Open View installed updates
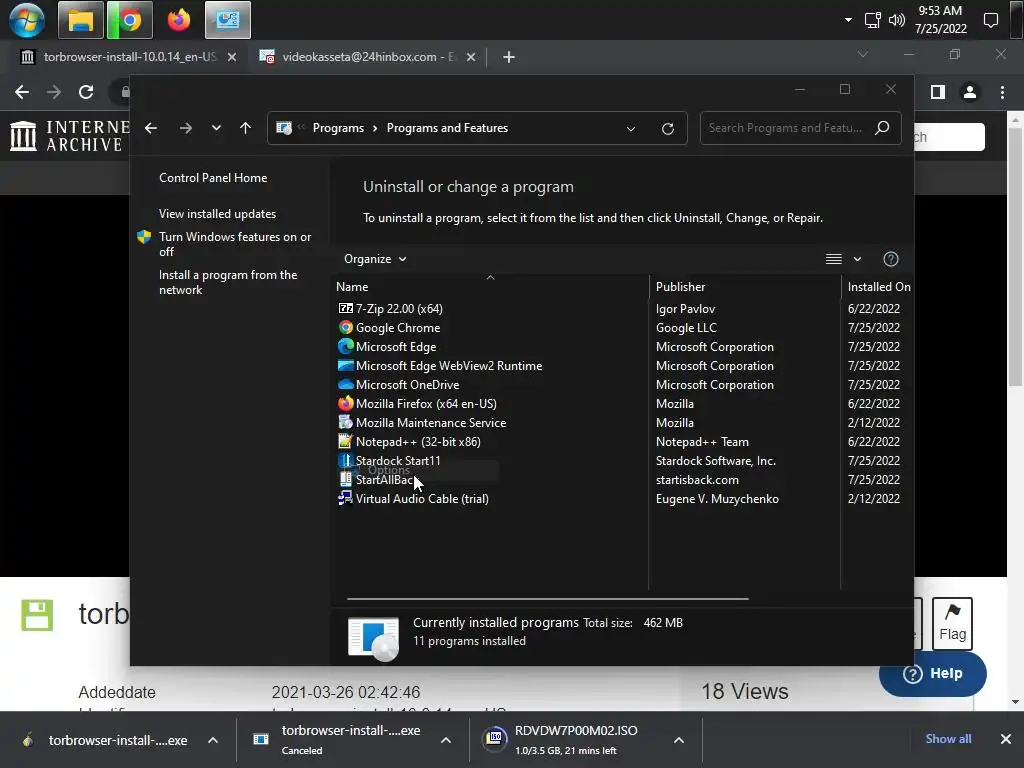The image size is (1024, 768). [217, 214]
